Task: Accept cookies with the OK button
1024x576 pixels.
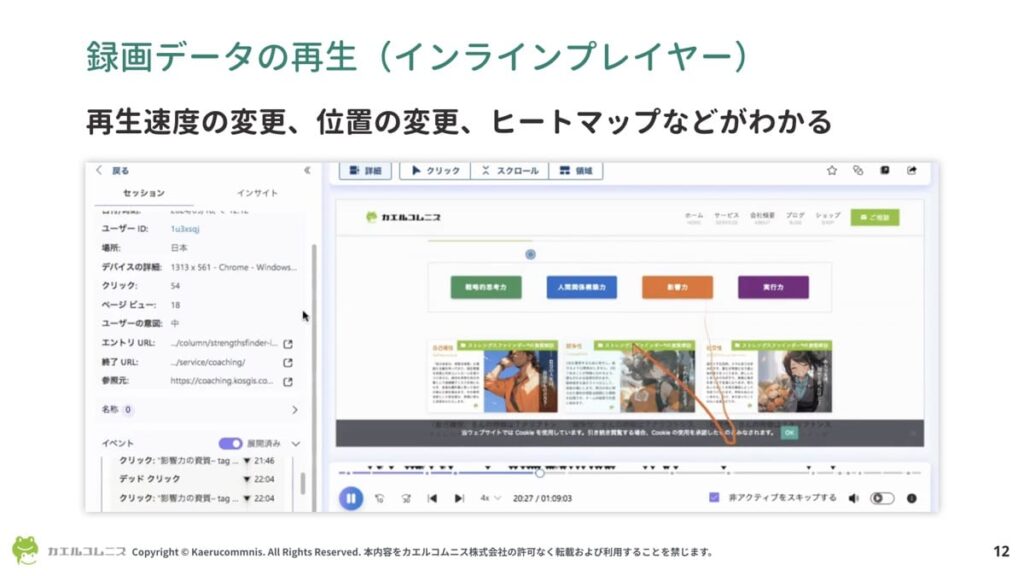Action: [x=789, y=432]
